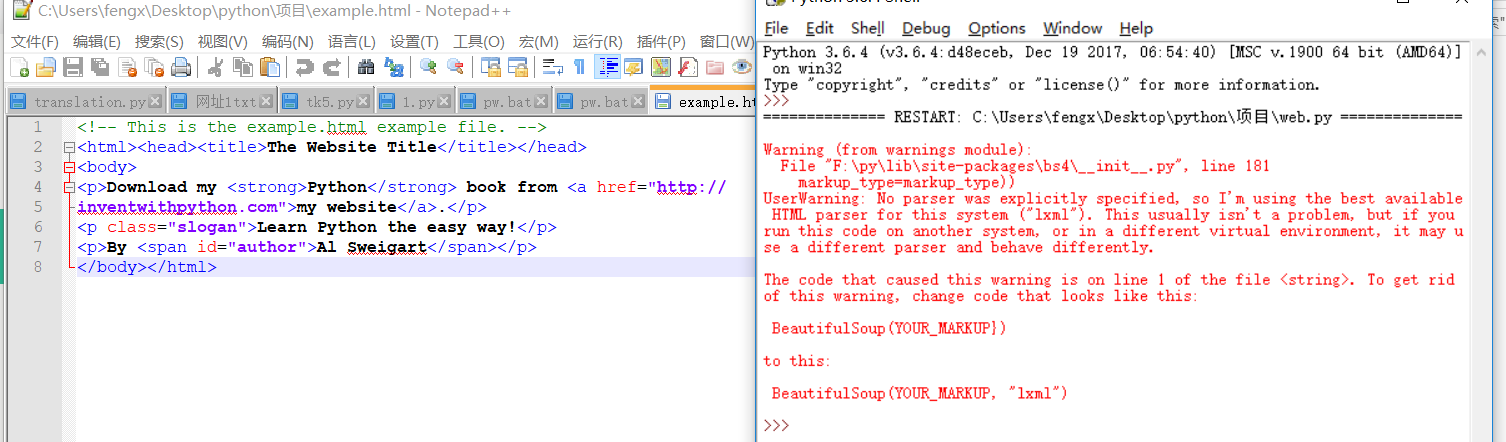The width and height of the screenshot is (1506, 442).
Task: Click the Print toolbar icon
Action: pos(180,67)
